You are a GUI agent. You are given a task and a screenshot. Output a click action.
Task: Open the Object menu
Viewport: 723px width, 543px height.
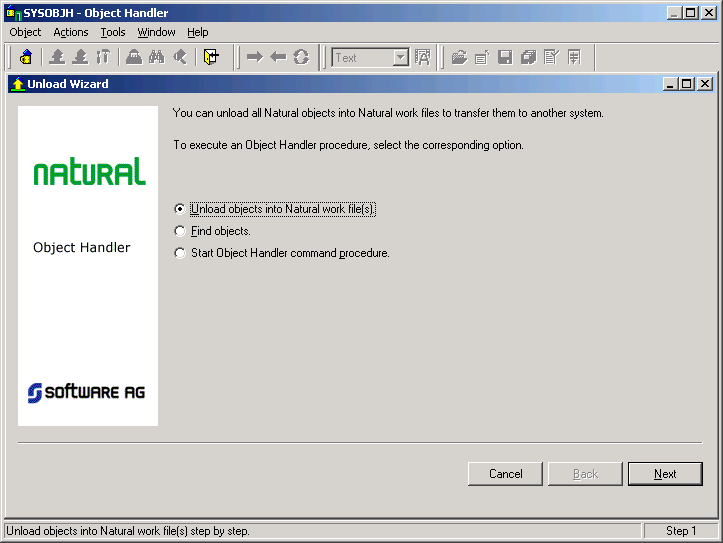click(25, 32)
